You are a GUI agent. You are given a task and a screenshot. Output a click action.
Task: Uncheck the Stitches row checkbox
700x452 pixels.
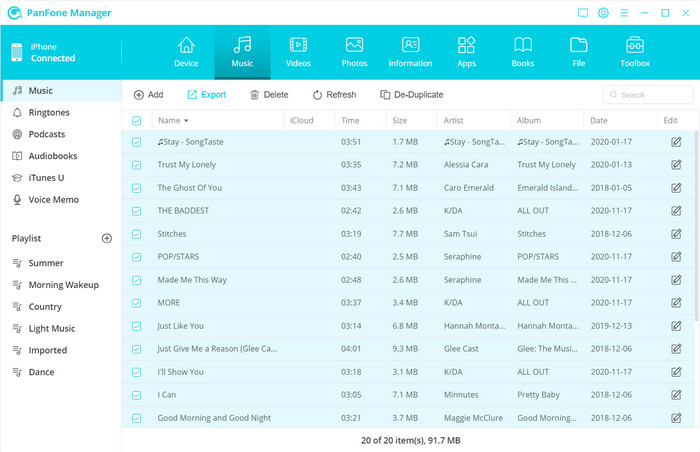[x=137, y=234]
